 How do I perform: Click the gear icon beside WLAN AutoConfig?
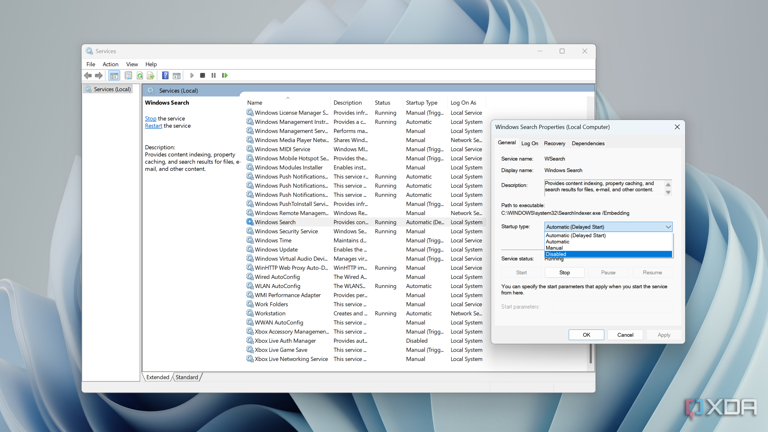click(x=250, y=286)
